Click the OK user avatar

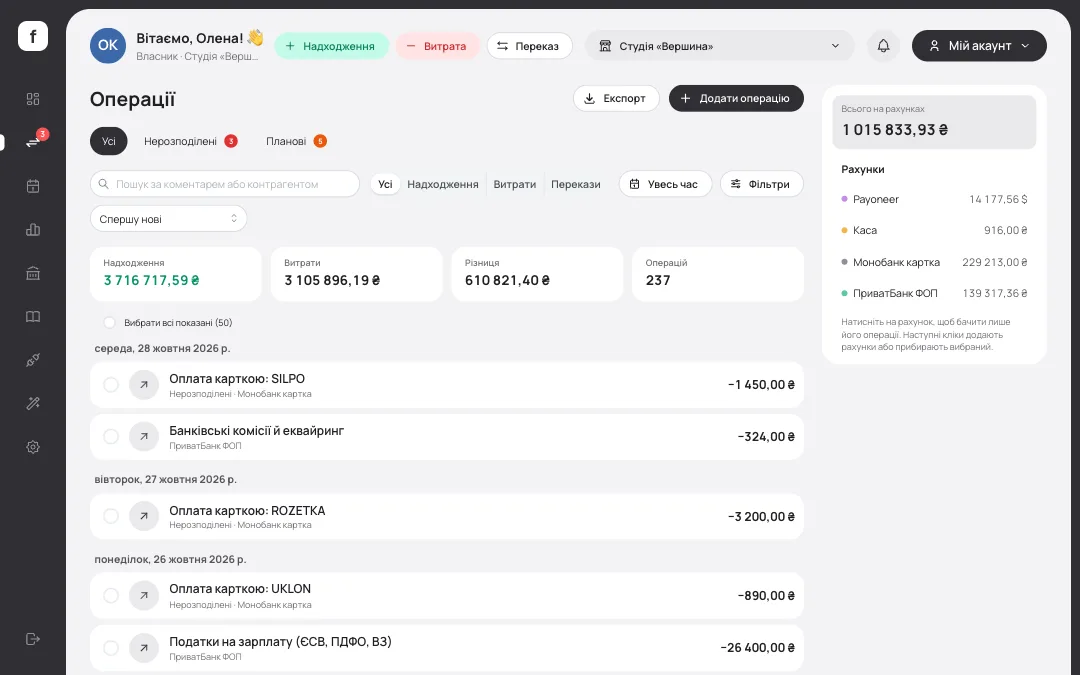pos(107,45)
